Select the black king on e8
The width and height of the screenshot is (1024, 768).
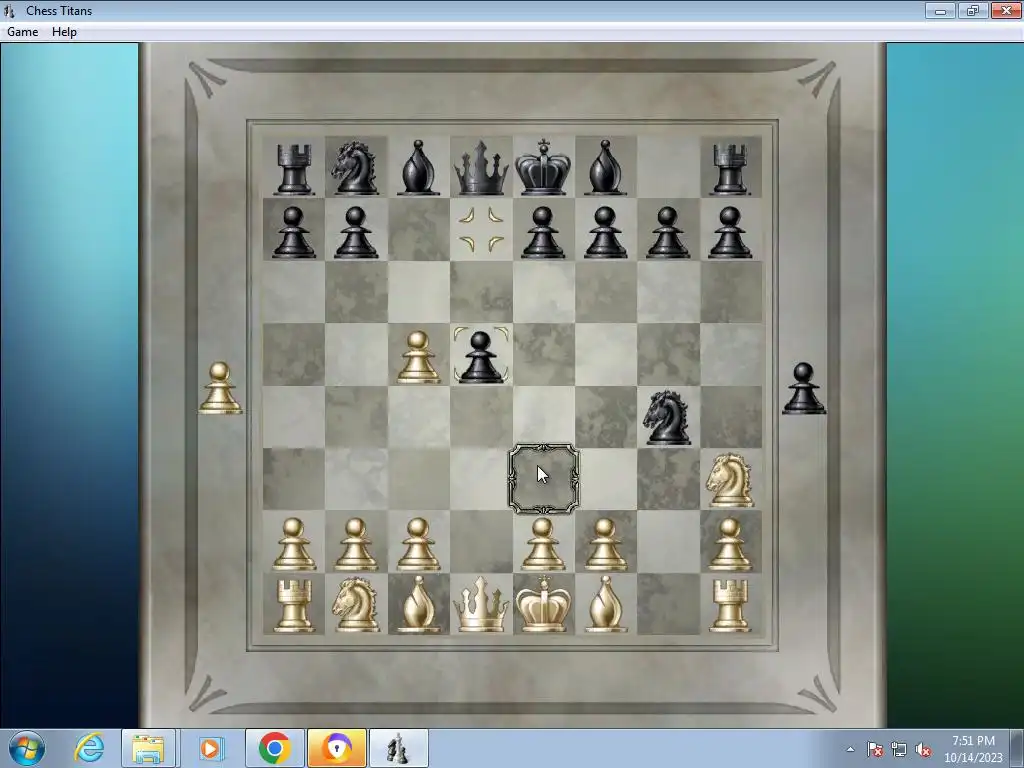tap(543, 167)
